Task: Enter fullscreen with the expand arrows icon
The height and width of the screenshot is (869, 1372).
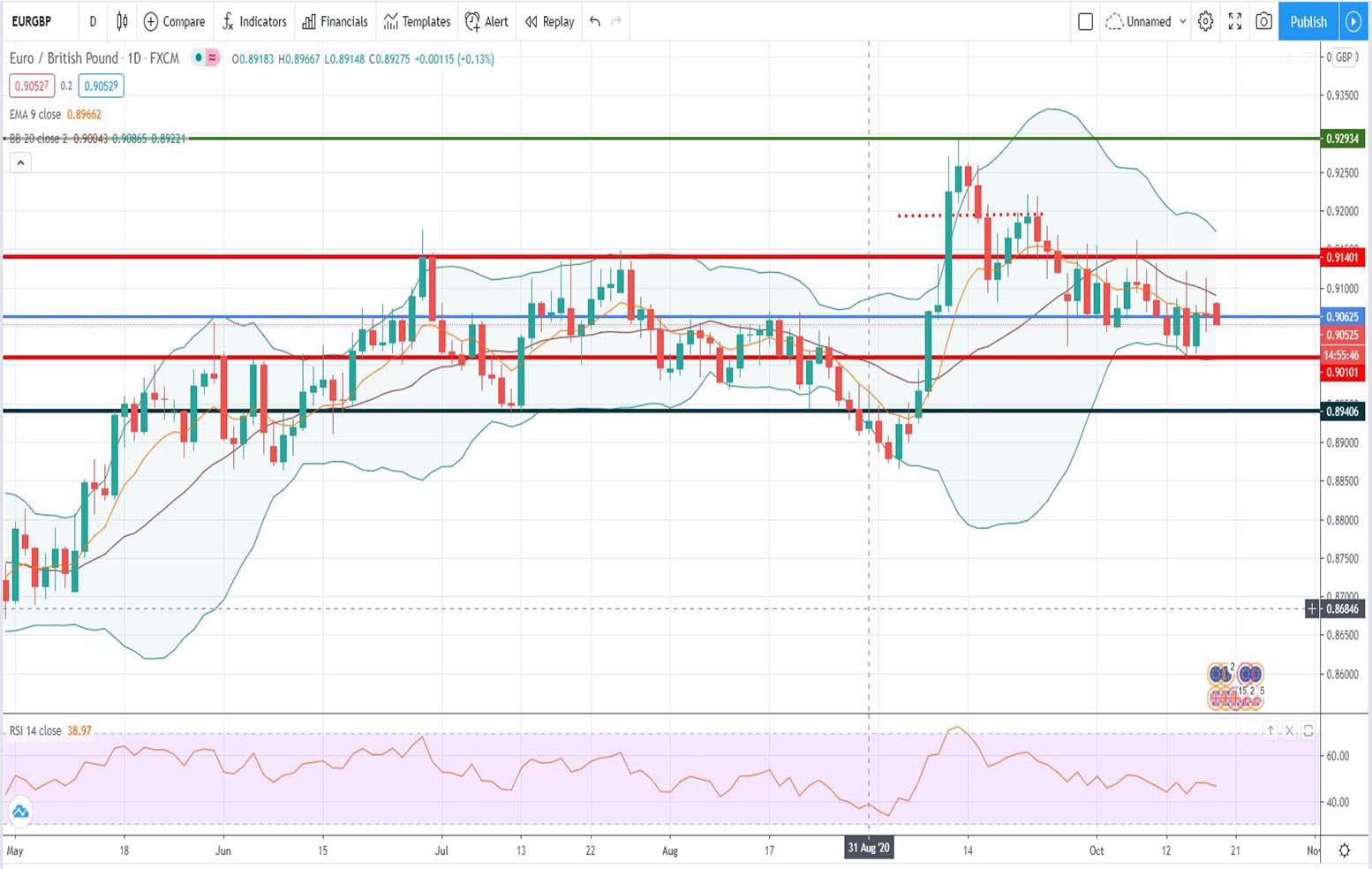Action: [1234, 21]
